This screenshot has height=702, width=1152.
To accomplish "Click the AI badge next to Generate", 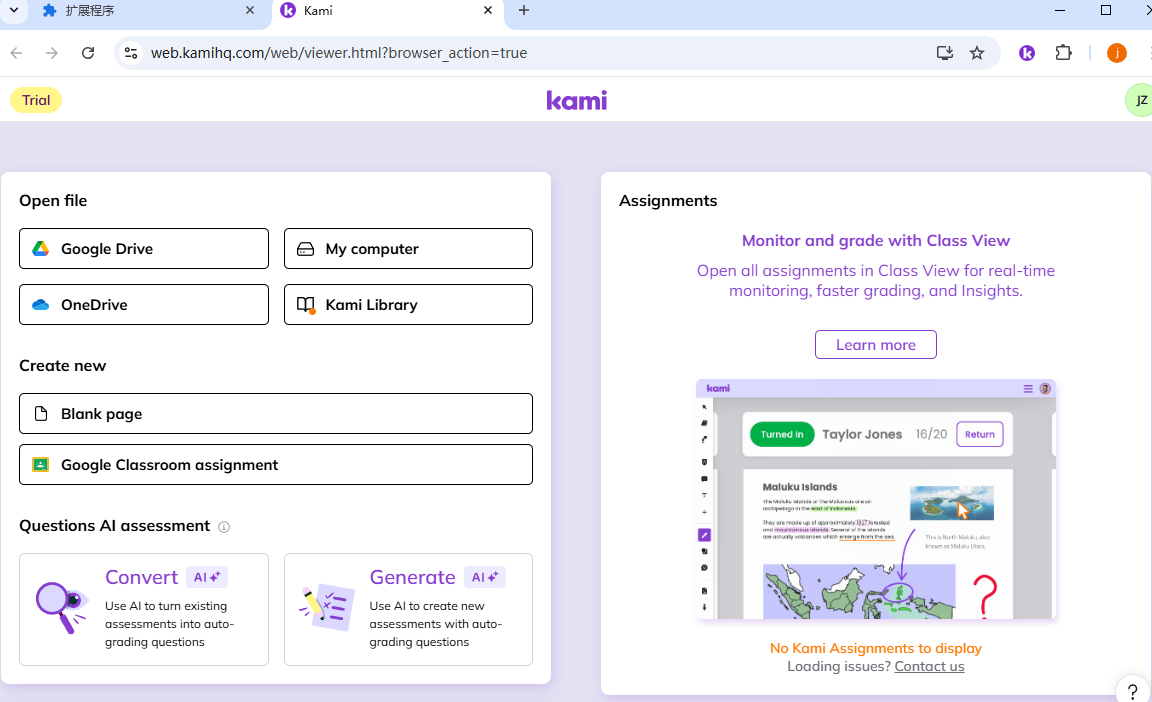I will point(485,577).
